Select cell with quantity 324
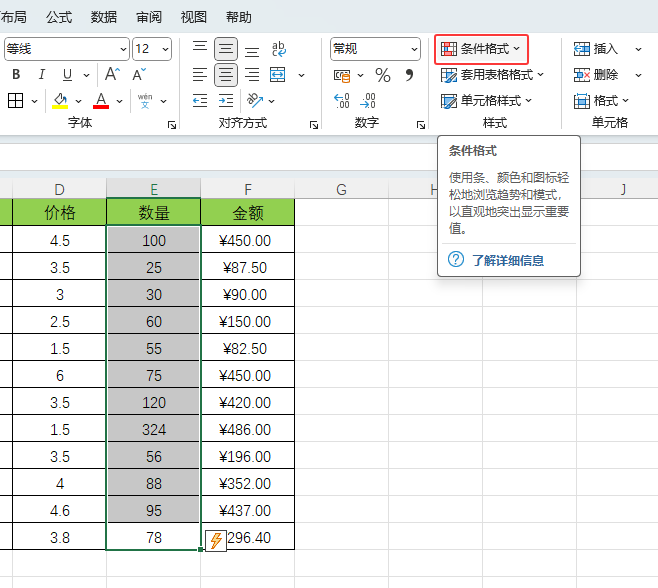 point(154,429)
